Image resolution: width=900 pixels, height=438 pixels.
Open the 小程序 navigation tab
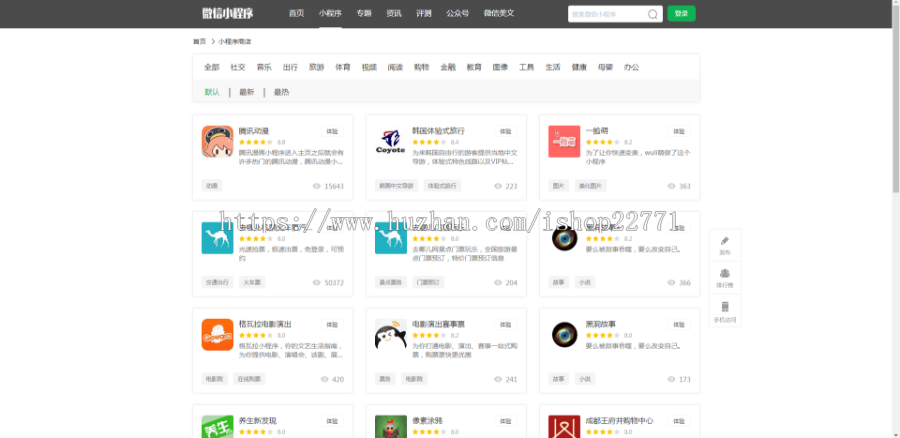331,14
